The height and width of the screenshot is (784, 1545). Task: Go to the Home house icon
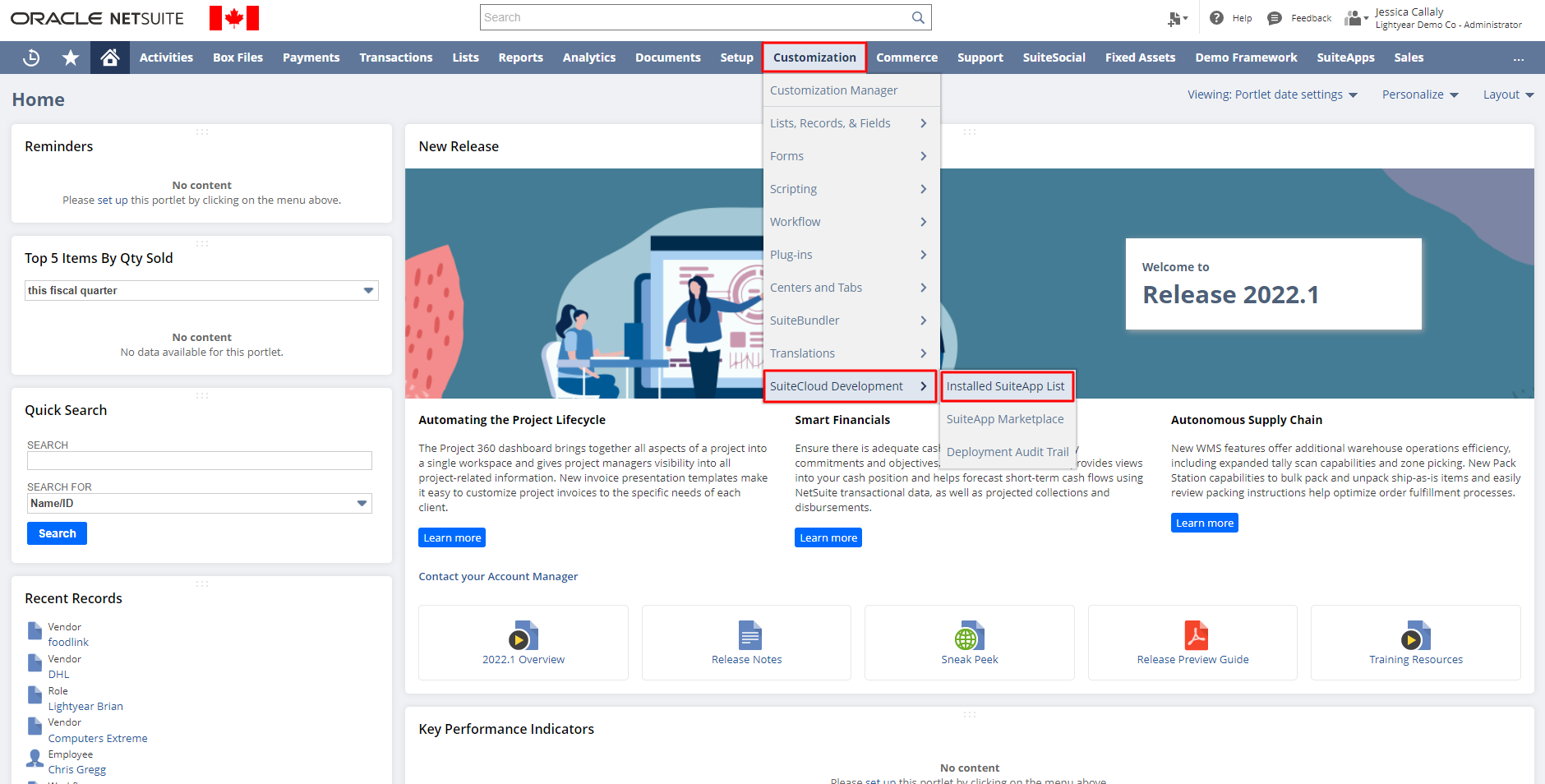(x=110, y=58)
